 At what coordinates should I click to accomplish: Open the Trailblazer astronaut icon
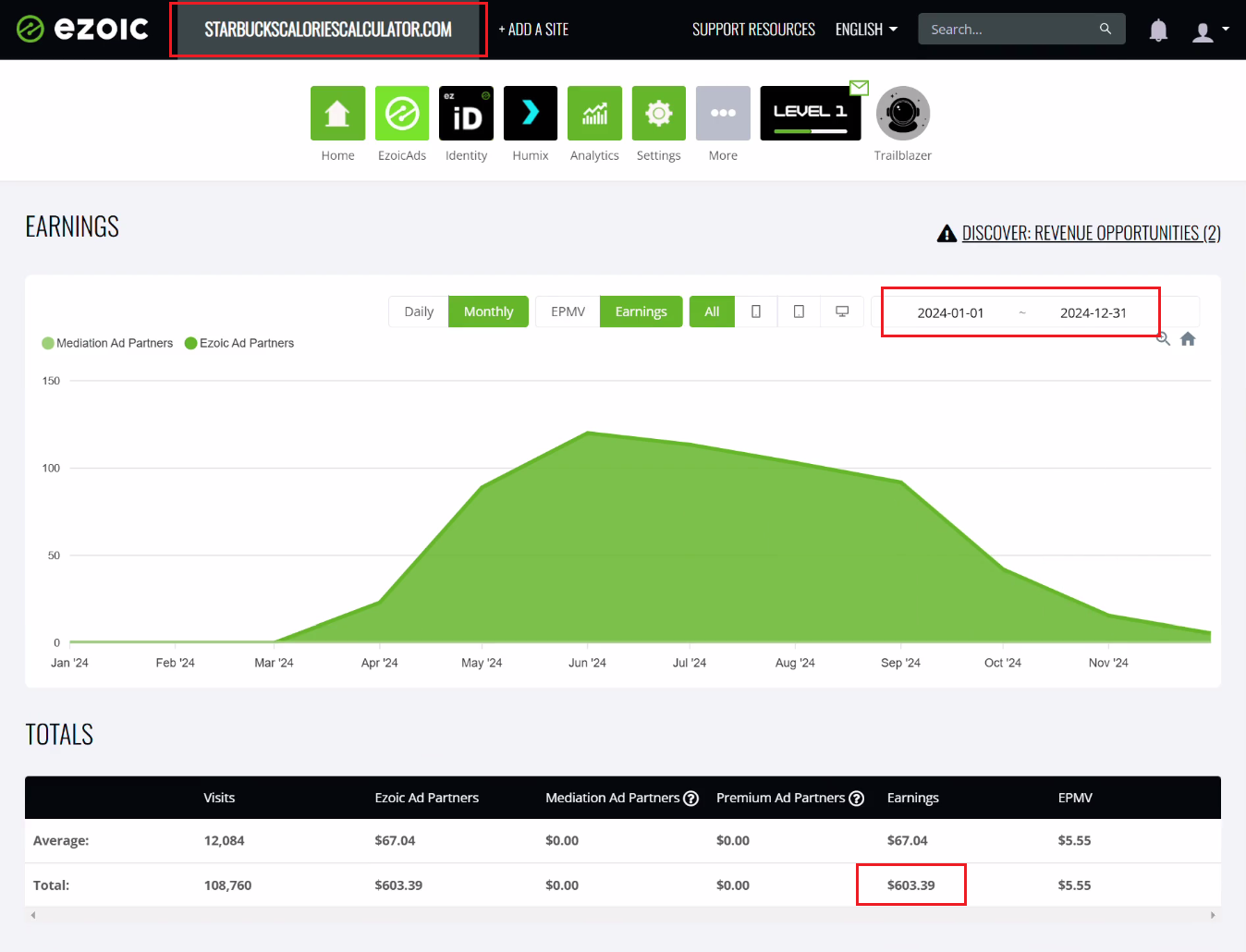[x=903, y=113]
